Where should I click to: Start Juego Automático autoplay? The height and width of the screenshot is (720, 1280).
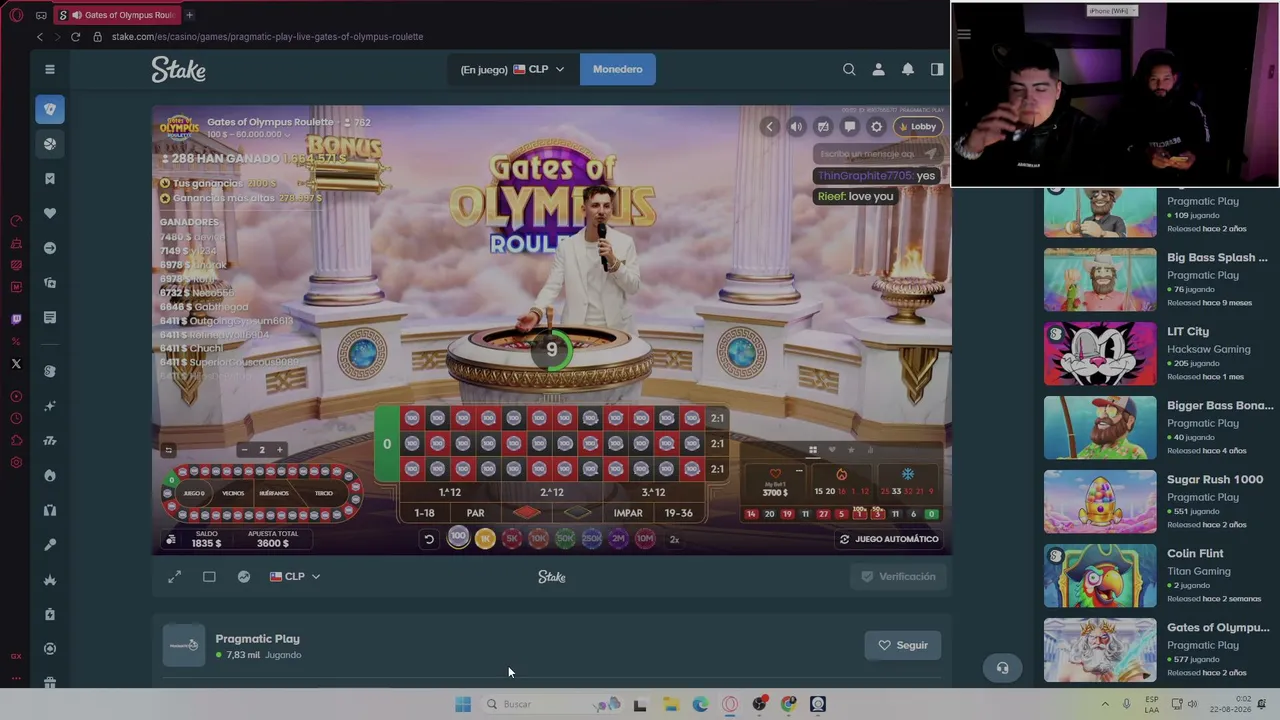pyautogui.click(x=889, y=539)
